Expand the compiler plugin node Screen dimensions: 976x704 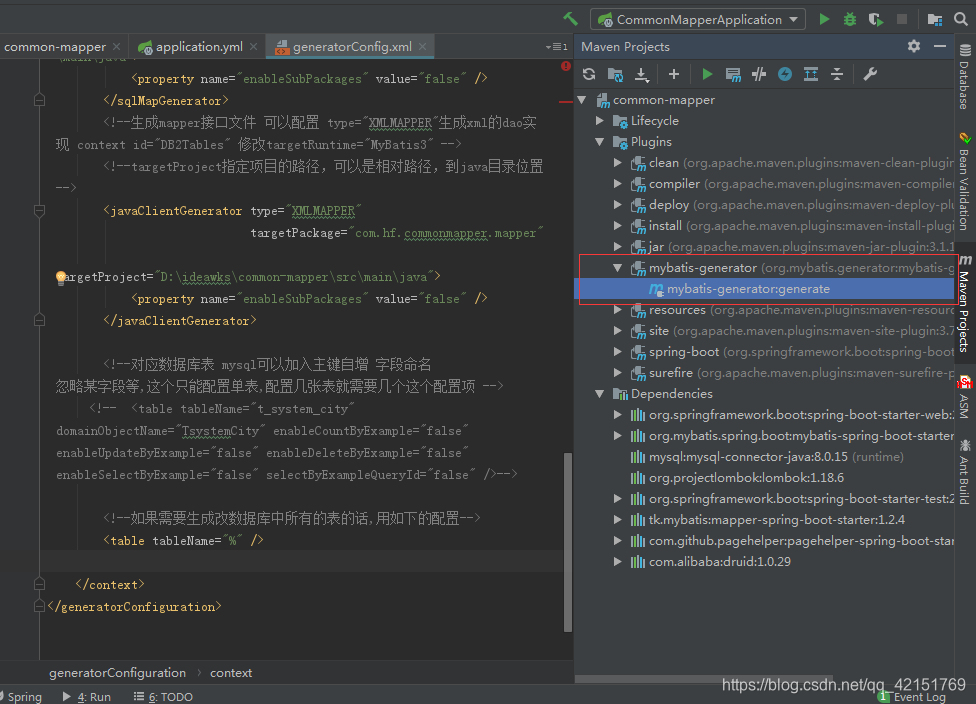tap(617, 184)
